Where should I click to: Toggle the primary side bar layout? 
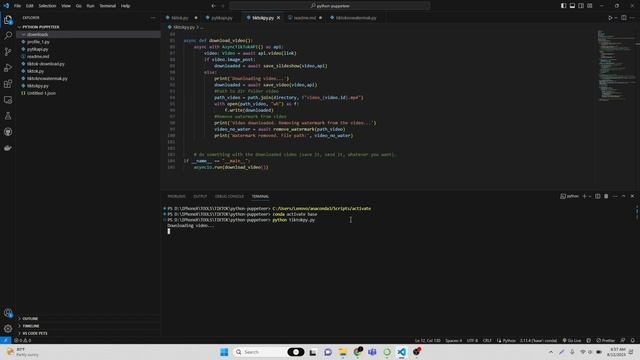pyautogui.click(x=563, y=6)
